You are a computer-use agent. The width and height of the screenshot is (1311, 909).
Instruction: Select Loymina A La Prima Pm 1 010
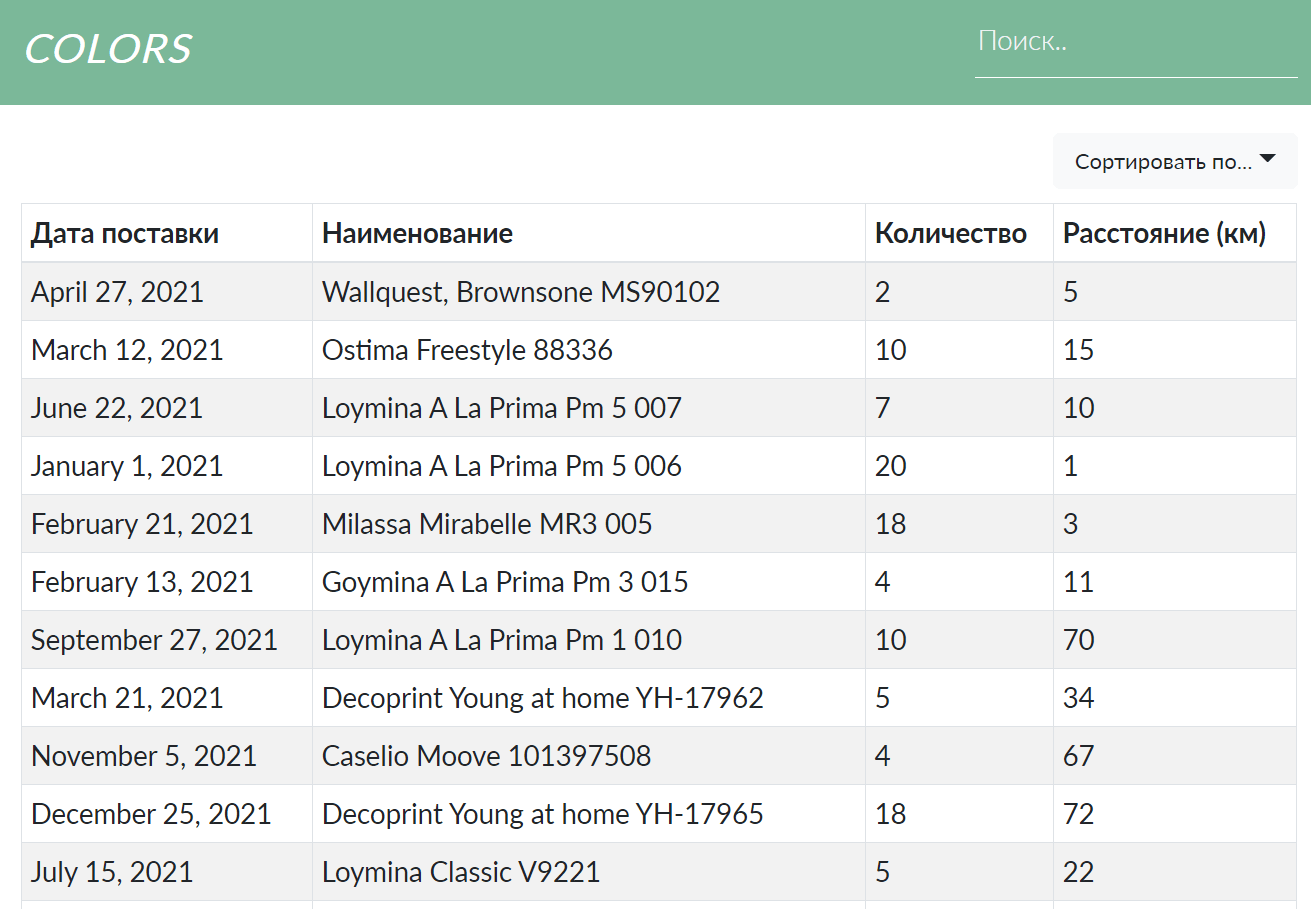click(x=589, y=640)
